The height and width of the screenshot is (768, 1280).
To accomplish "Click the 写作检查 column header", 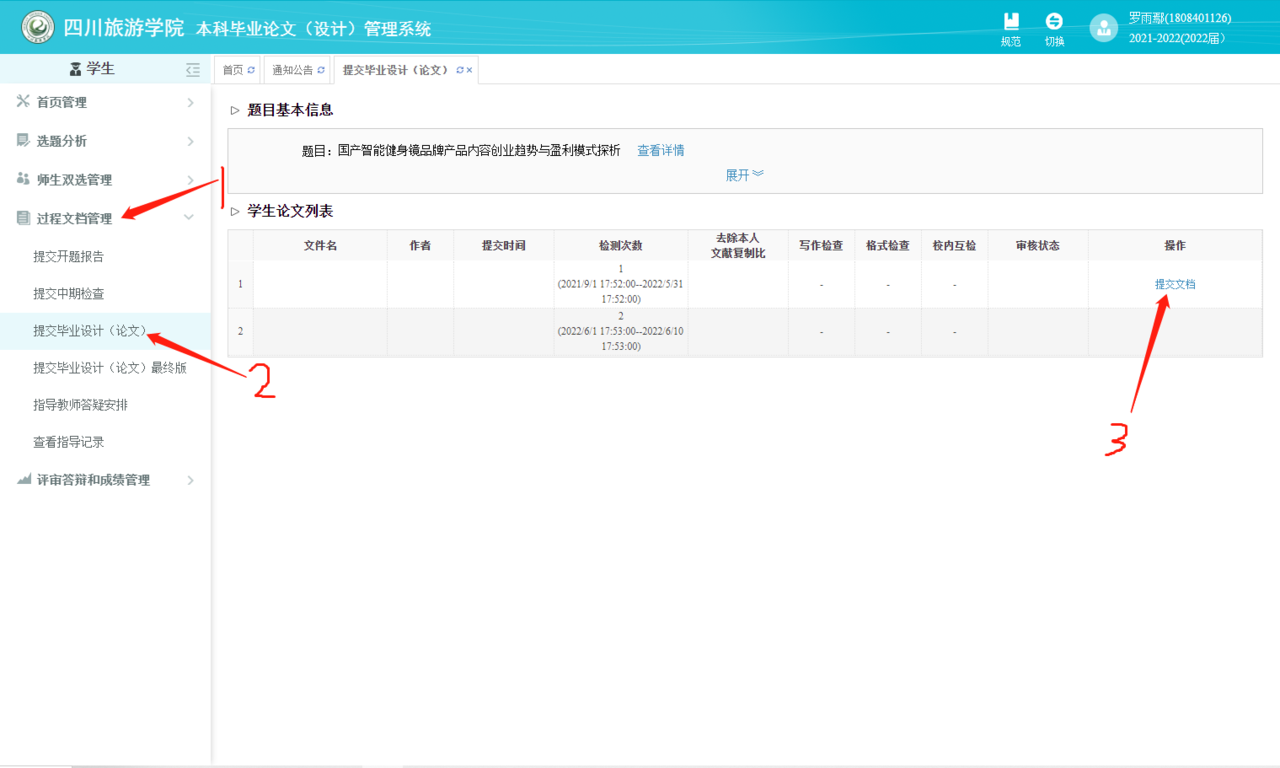I will pyautogui.click(x=821, y=246).
